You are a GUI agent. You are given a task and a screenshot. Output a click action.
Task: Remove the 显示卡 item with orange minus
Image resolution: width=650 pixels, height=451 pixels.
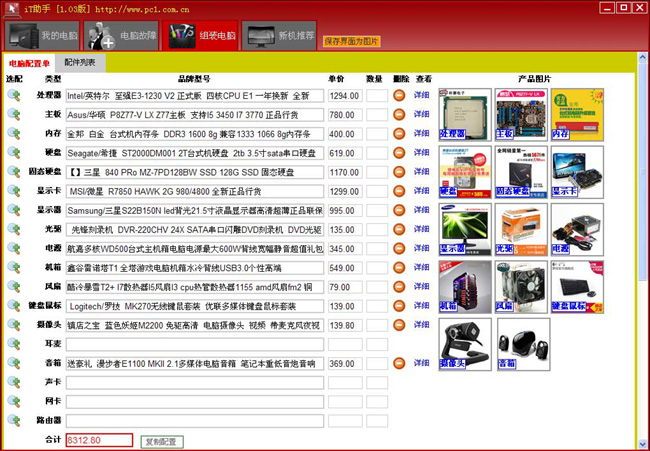(399, 191)
